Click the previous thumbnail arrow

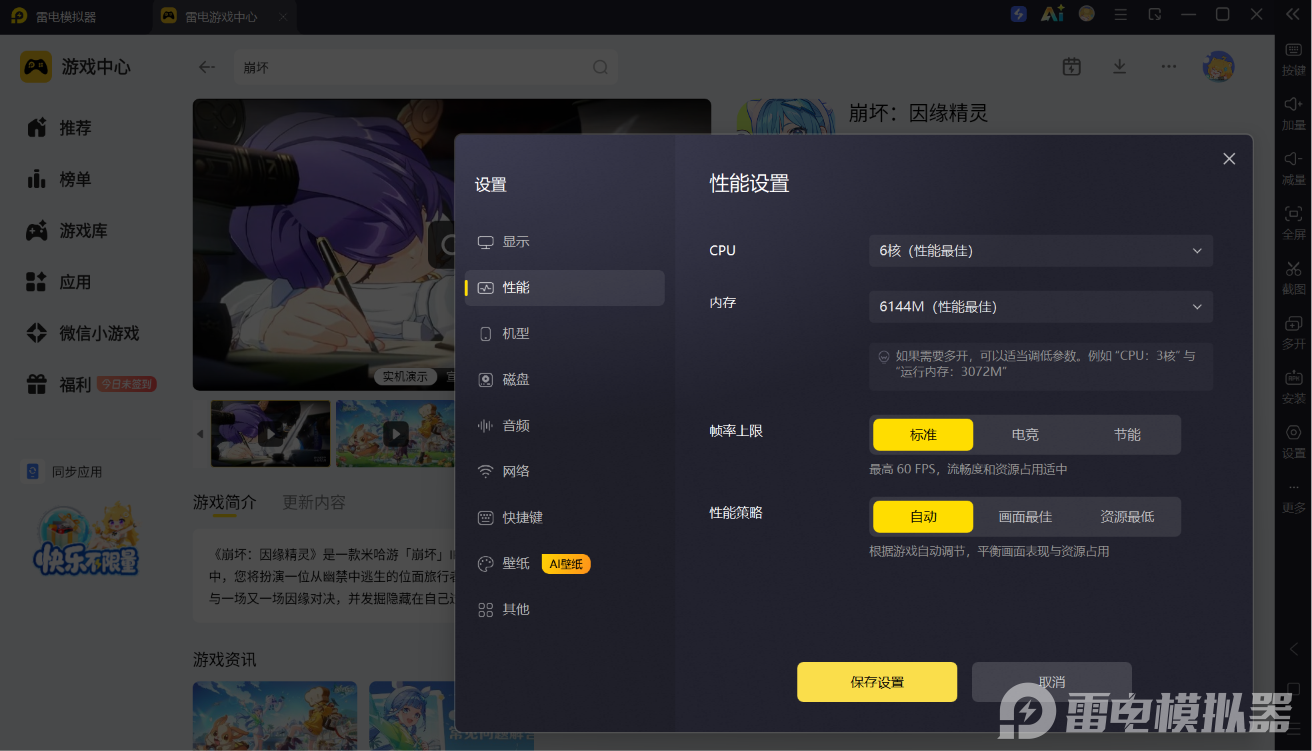[x=200, y=434]
